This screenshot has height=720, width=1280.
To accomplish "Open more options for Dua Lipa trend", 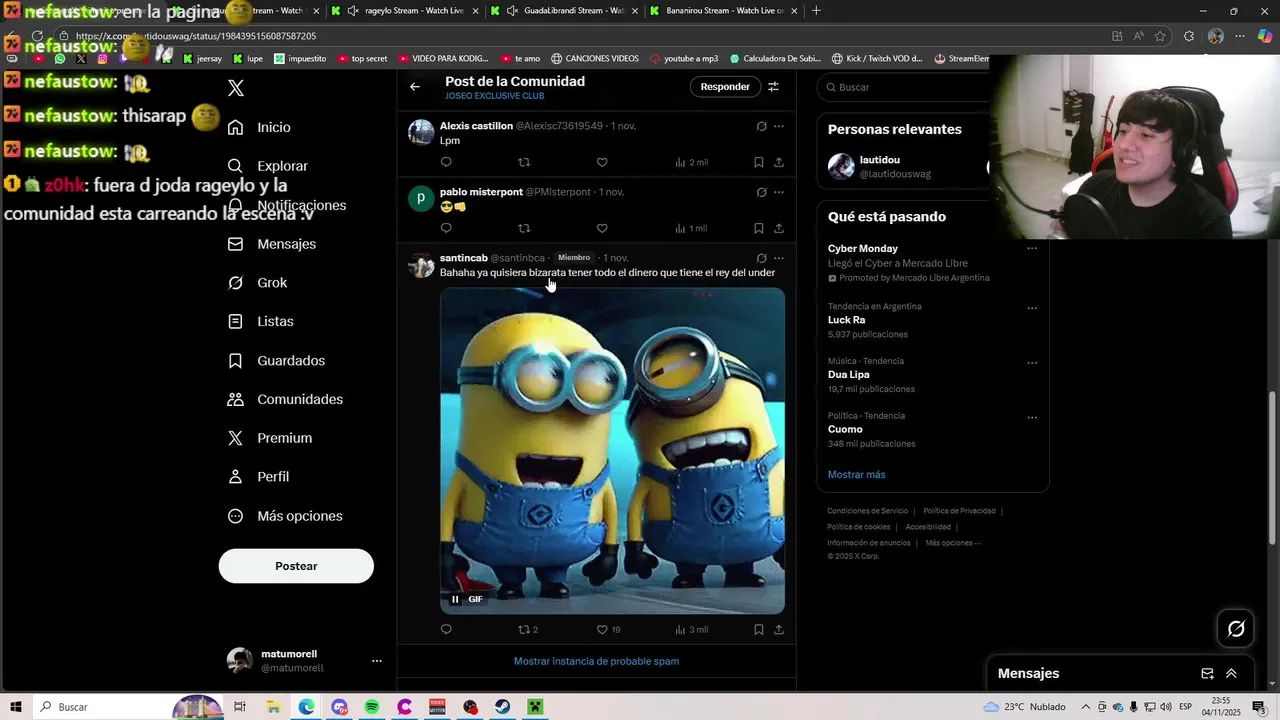I will (1032, 363).
